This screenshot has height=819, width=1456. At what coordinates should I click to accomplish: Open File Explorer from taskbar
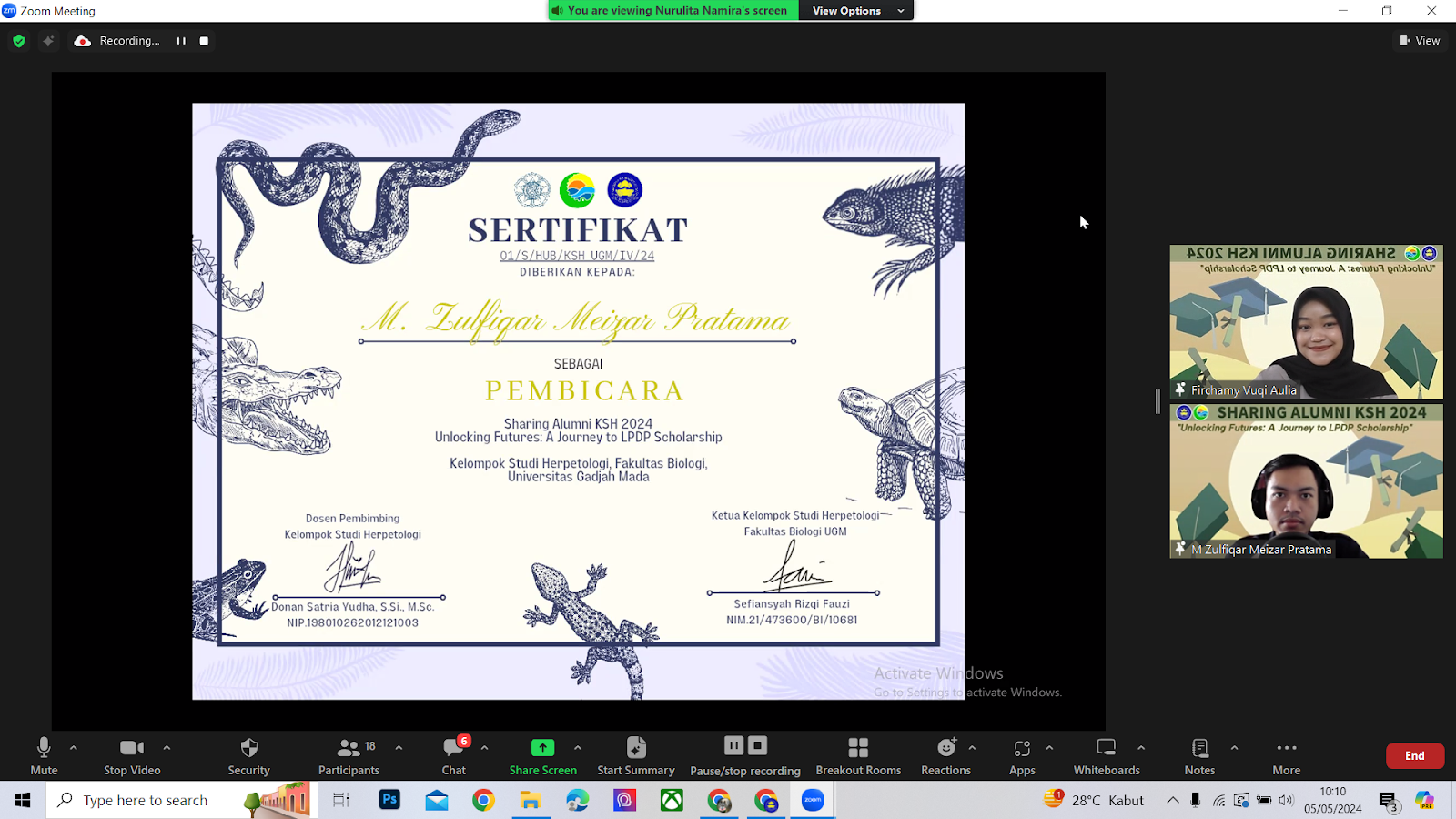(x=531, y=800)
